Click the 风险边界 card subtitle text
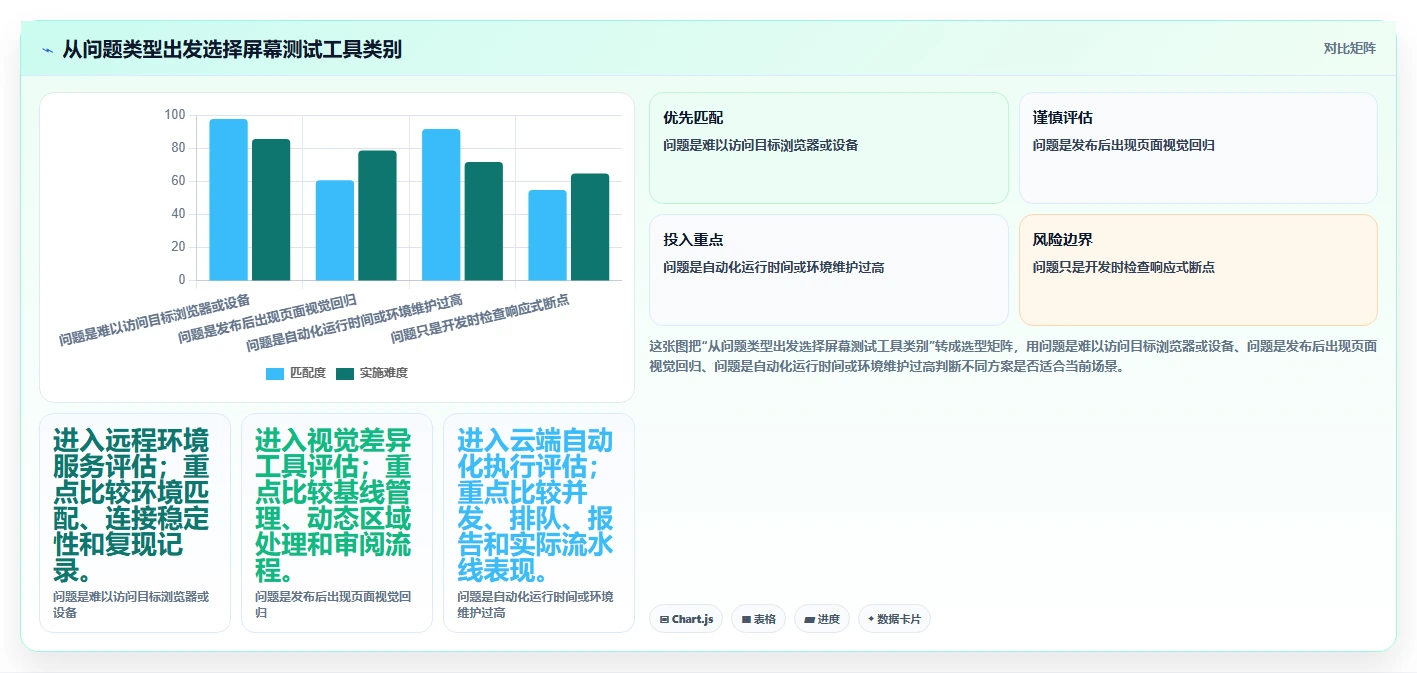The width and height of the screenshot is (1417, 673). click(x=1124, y=268)
